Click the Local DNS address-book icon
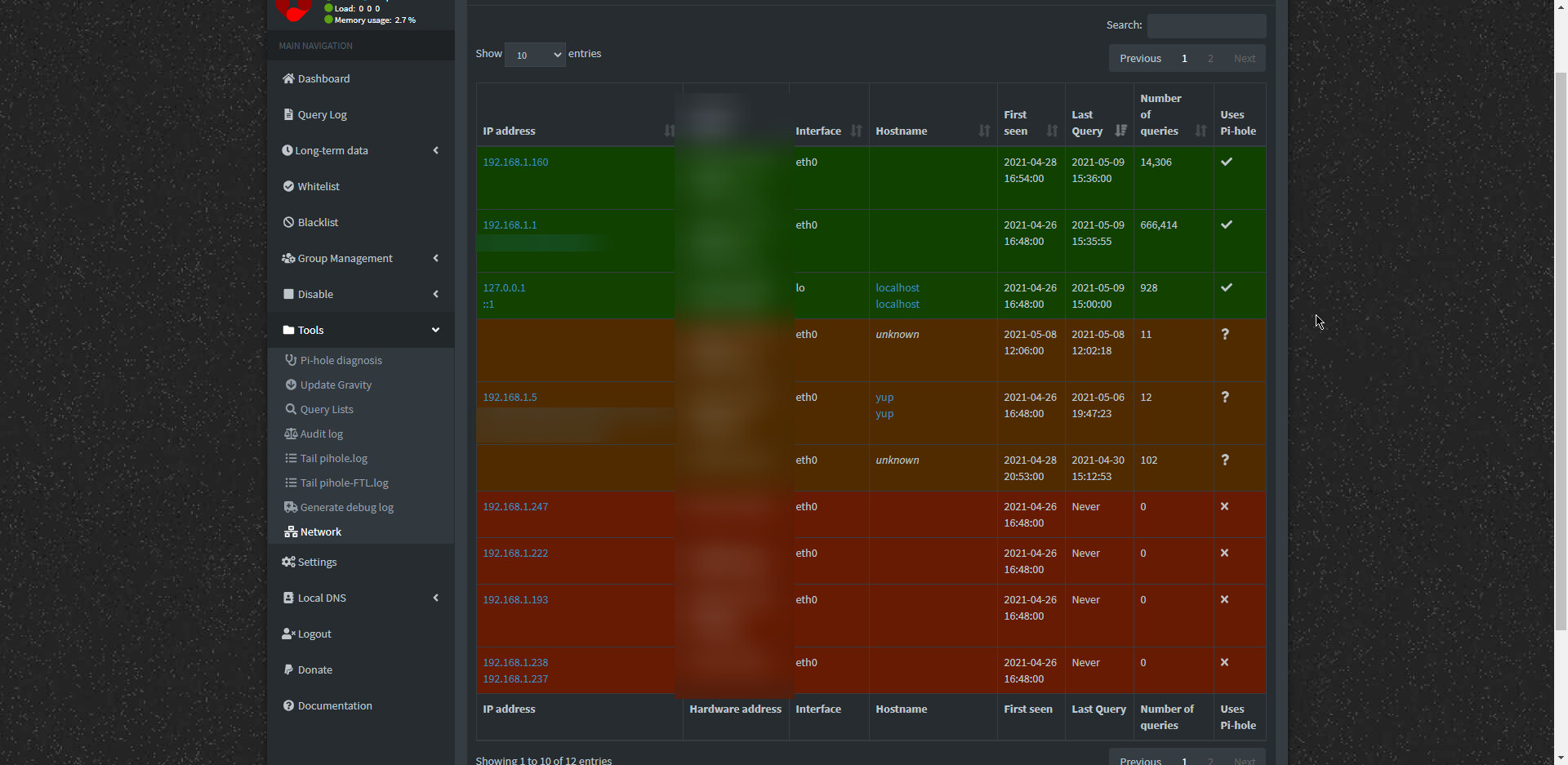The image size is (1568, 765). (288, 598)
